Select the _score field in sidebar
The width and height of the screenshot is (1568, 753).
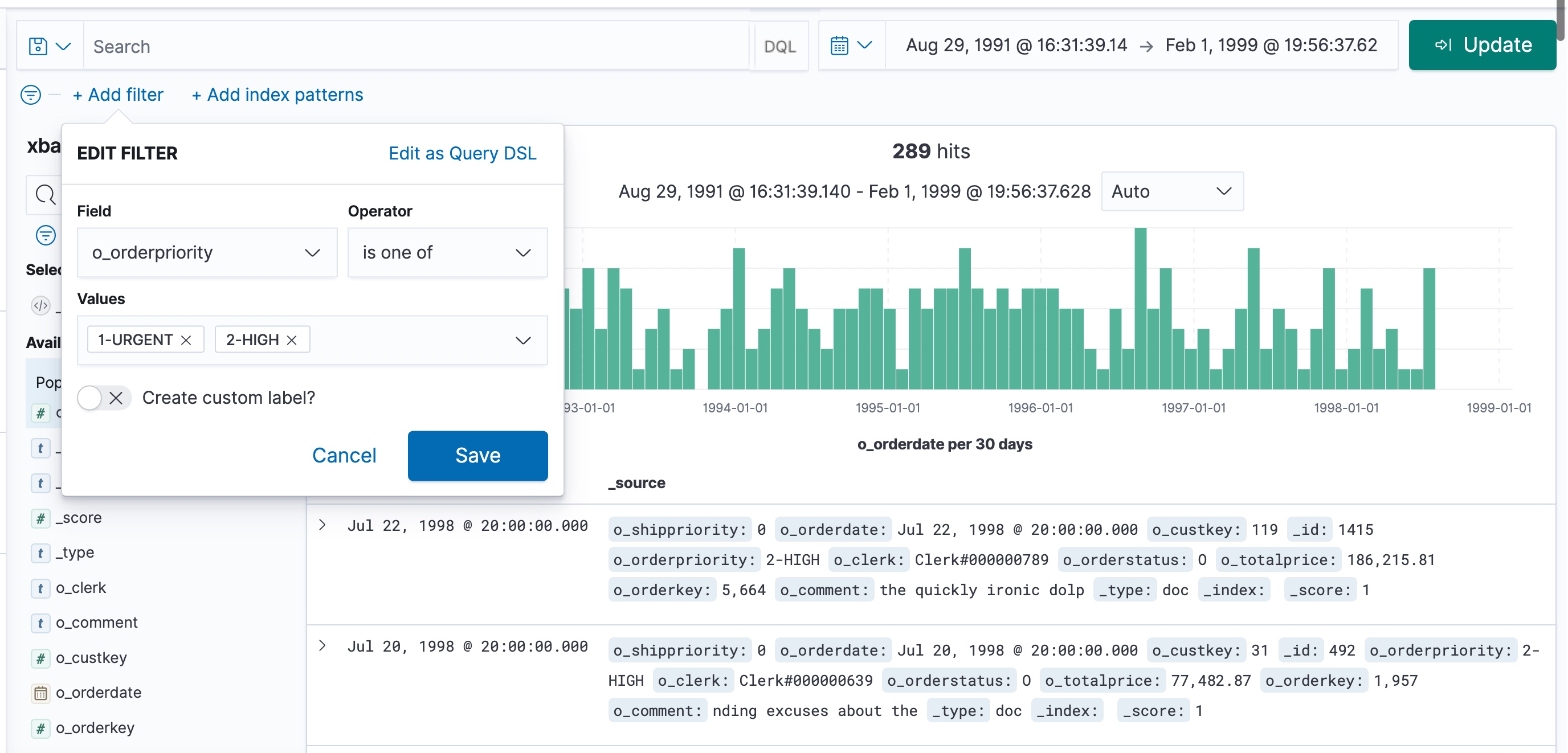click(x=79, y=518)
